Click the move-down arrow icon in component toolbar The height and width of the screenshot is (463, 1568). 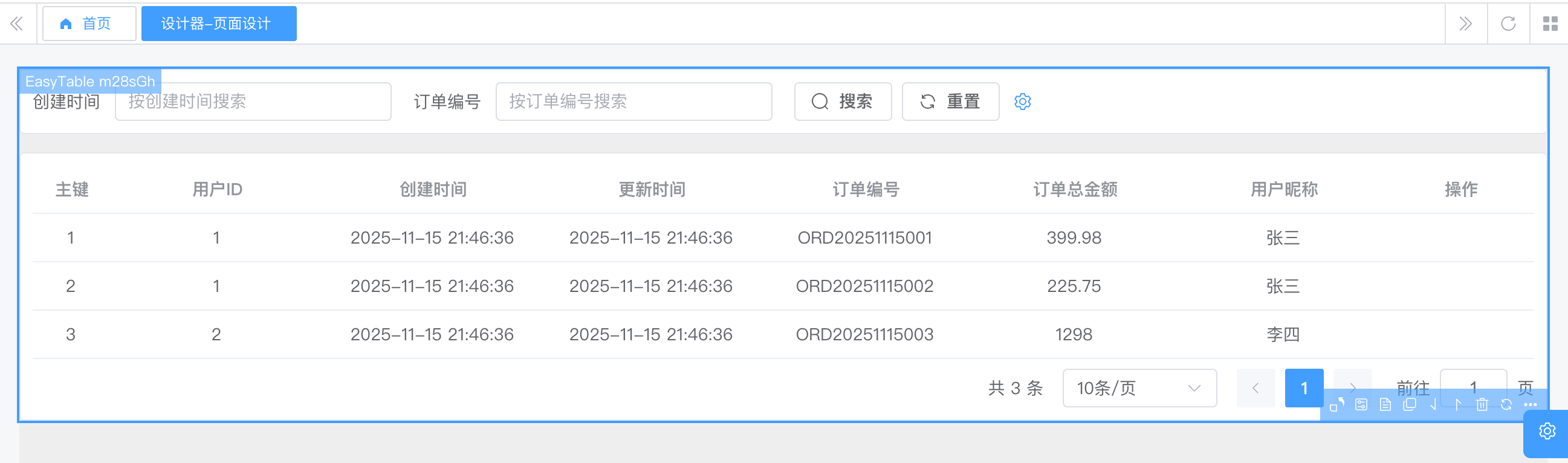coord(1433,404)
